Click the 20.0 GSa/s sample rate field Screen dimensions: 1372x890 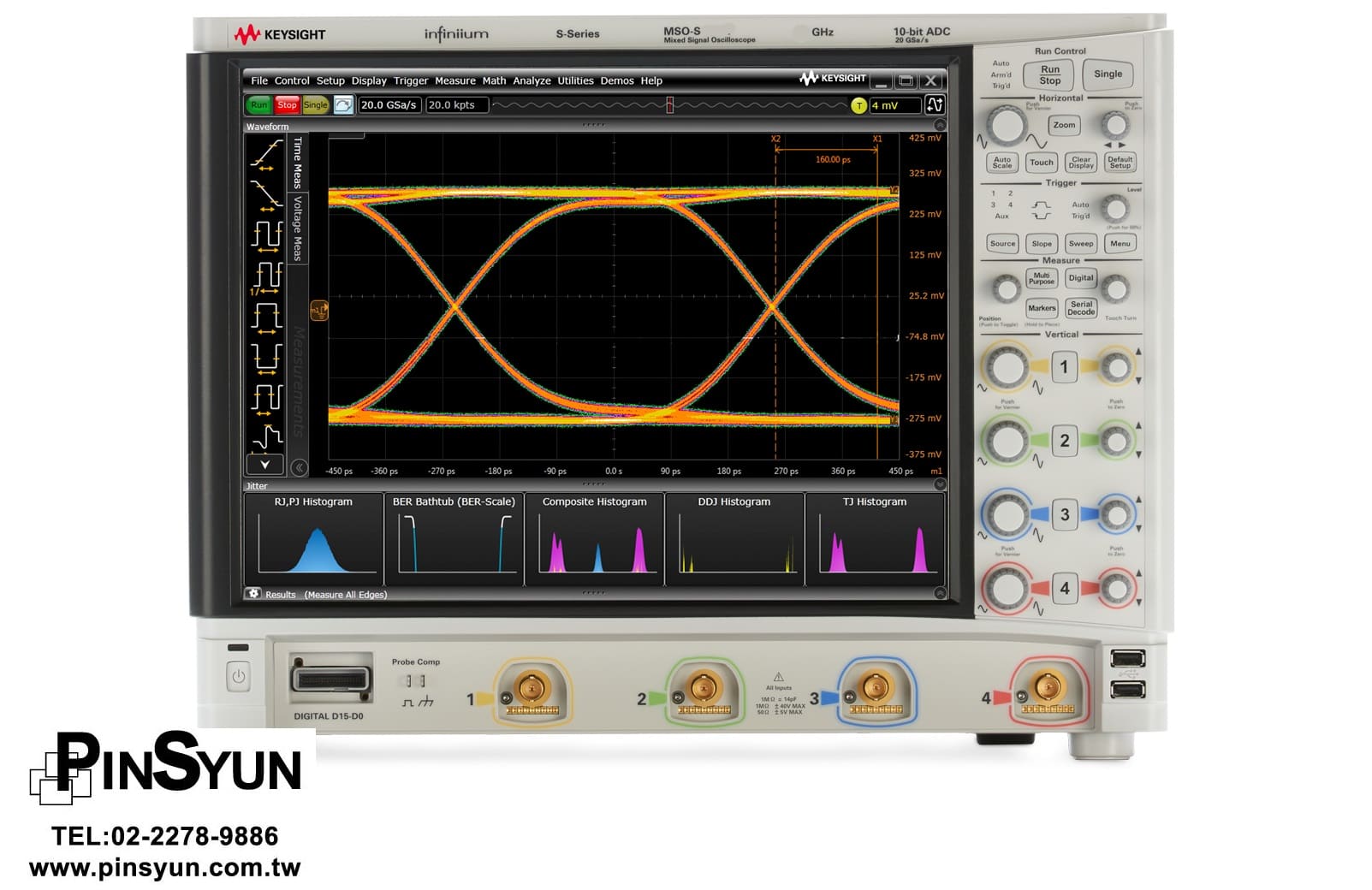click(x=389, y=105)
